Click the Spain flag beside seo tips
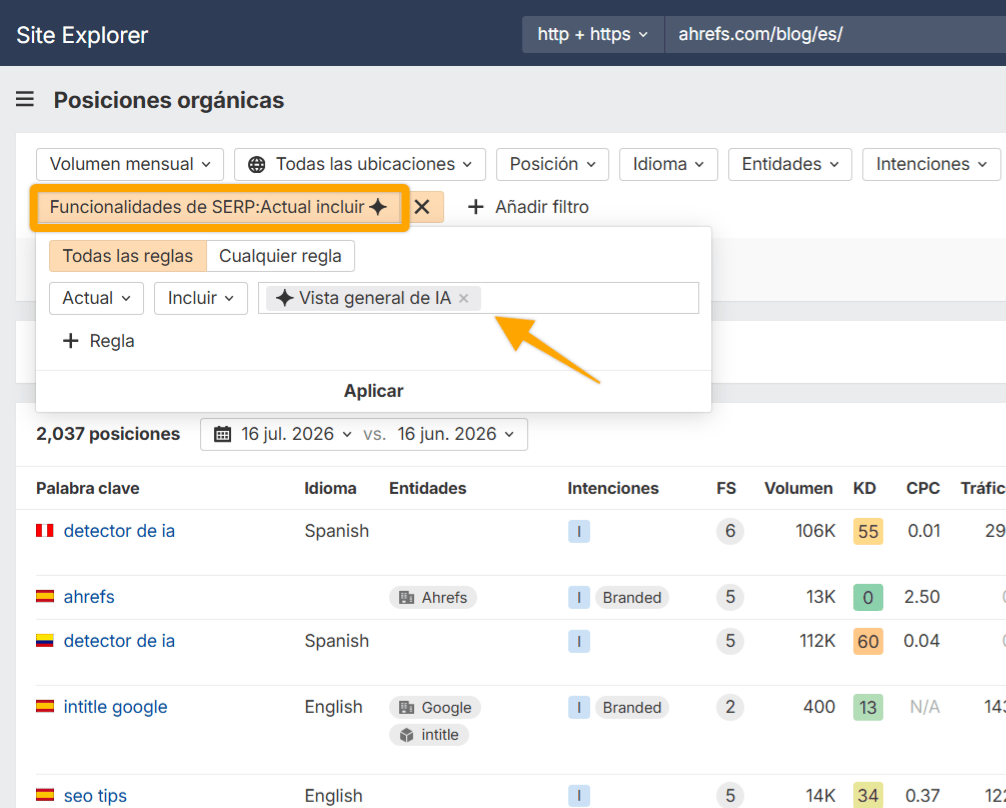 tap(44, 795)
